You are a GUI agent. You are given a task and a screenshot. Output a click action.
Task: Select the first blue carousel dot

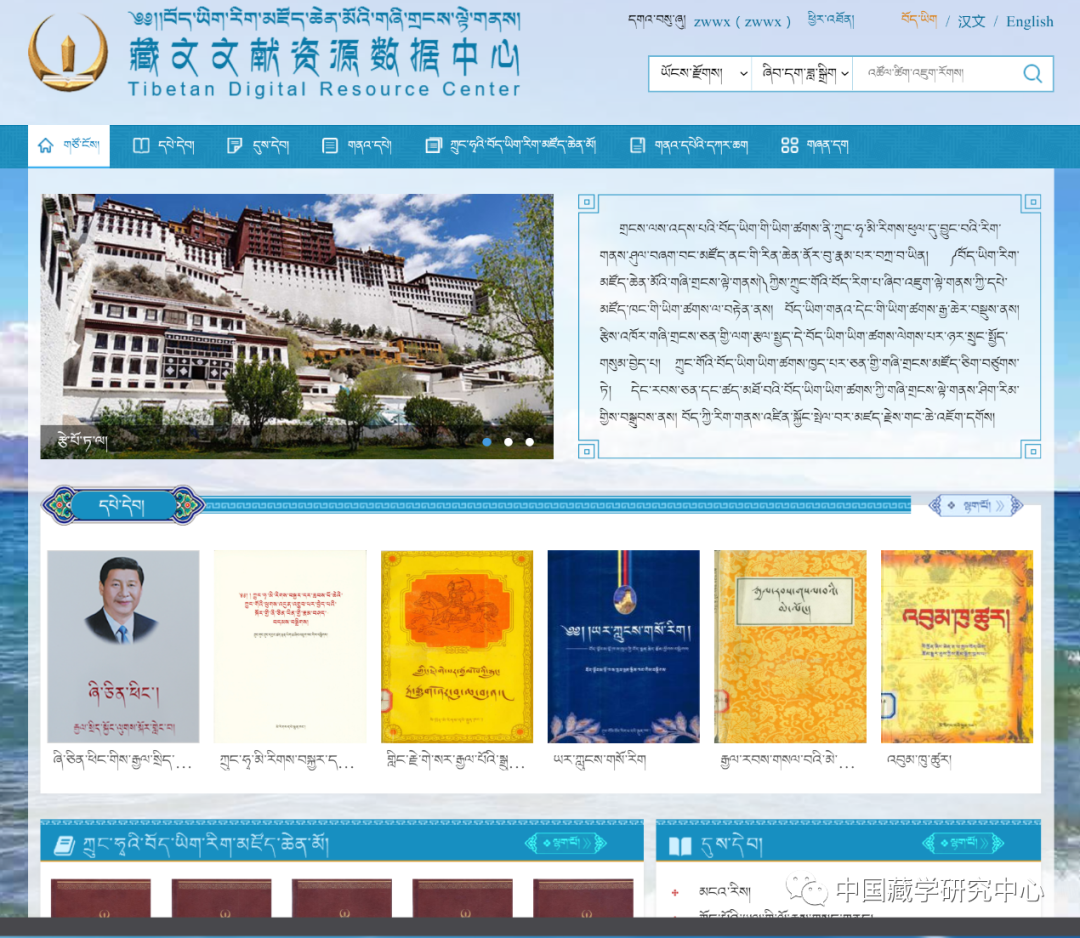487,441
